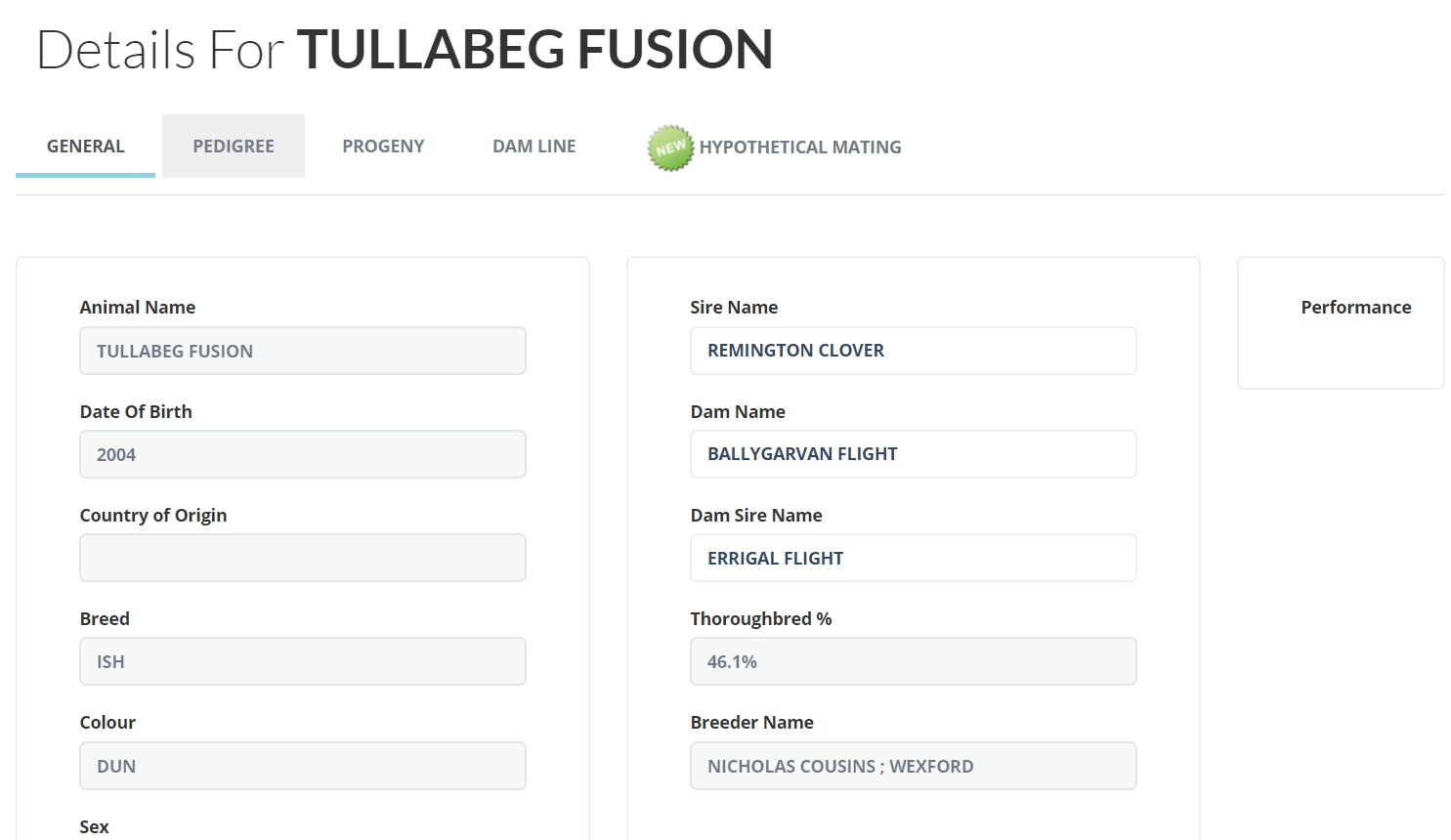Click the Details For TULLABEG FUSION heading
1451x840 pixels.
pos(405,50)
